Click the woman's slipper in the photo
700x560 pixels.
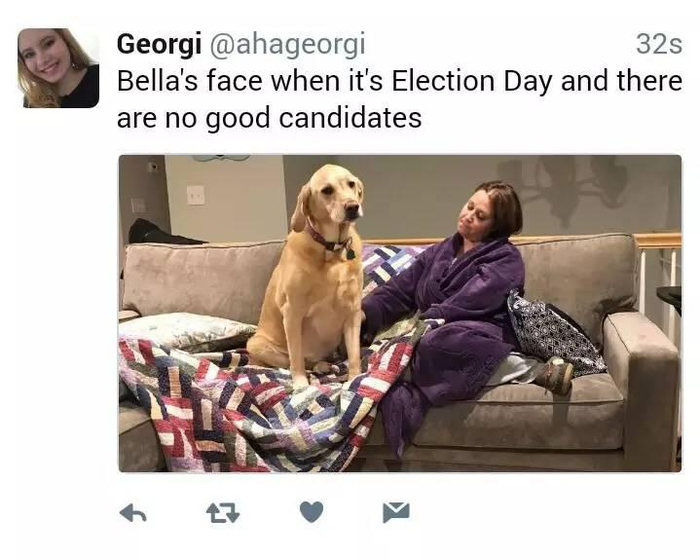pyautogui.click(x=555, y=375)
